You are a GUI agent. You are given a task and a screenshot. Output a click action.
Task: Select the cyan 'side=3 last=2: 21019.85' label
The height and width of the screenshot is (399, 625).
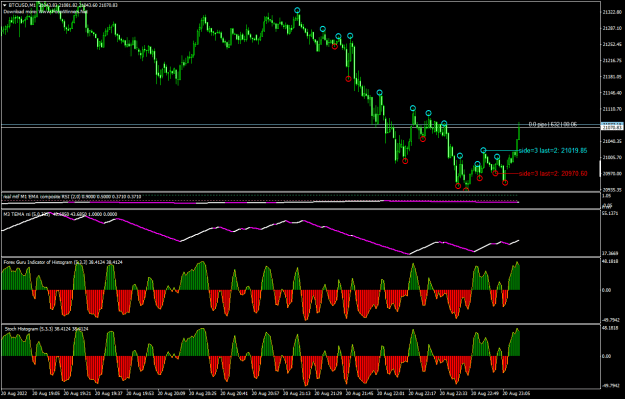tap(553, 151)
